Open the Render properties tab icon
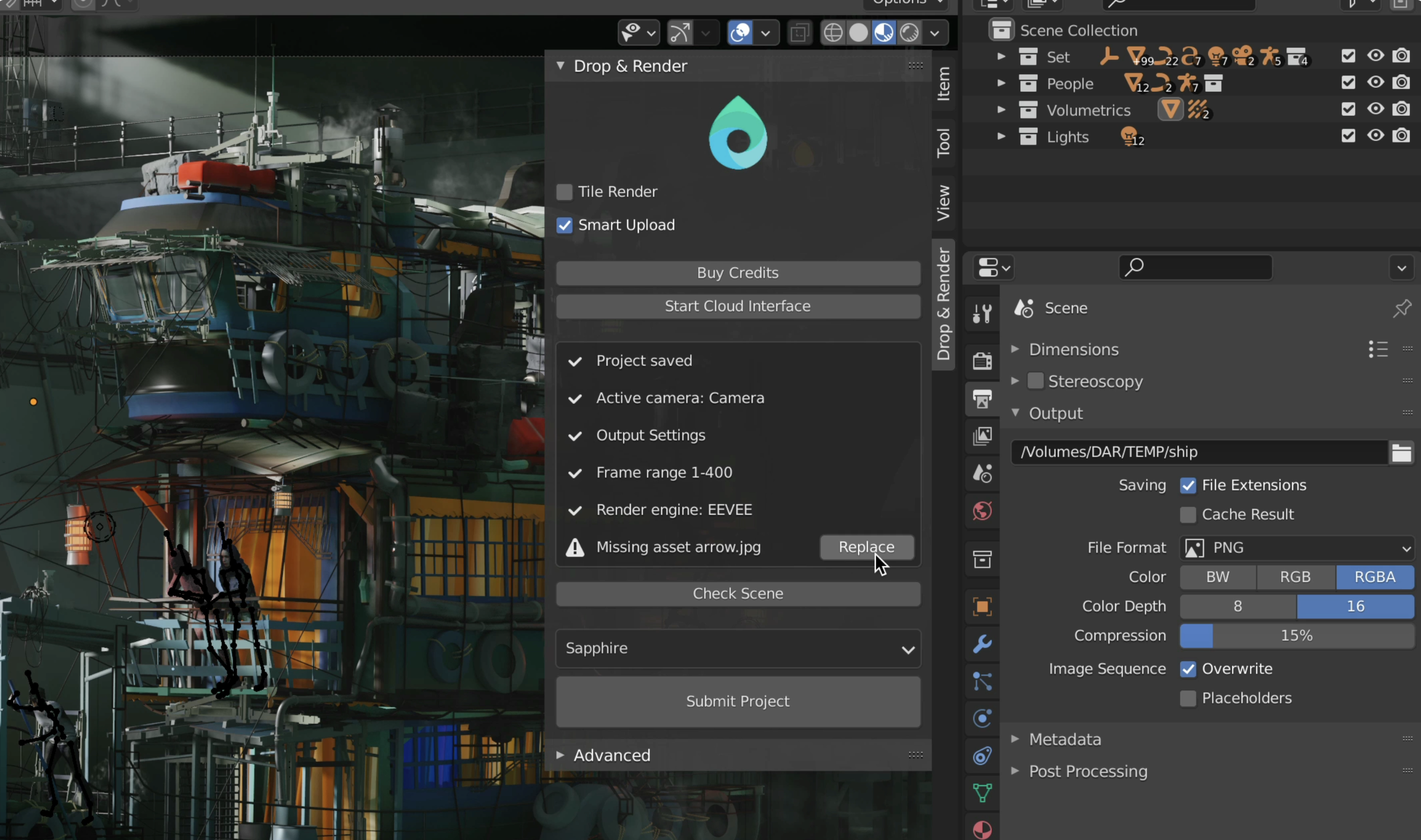 point(982,360)
